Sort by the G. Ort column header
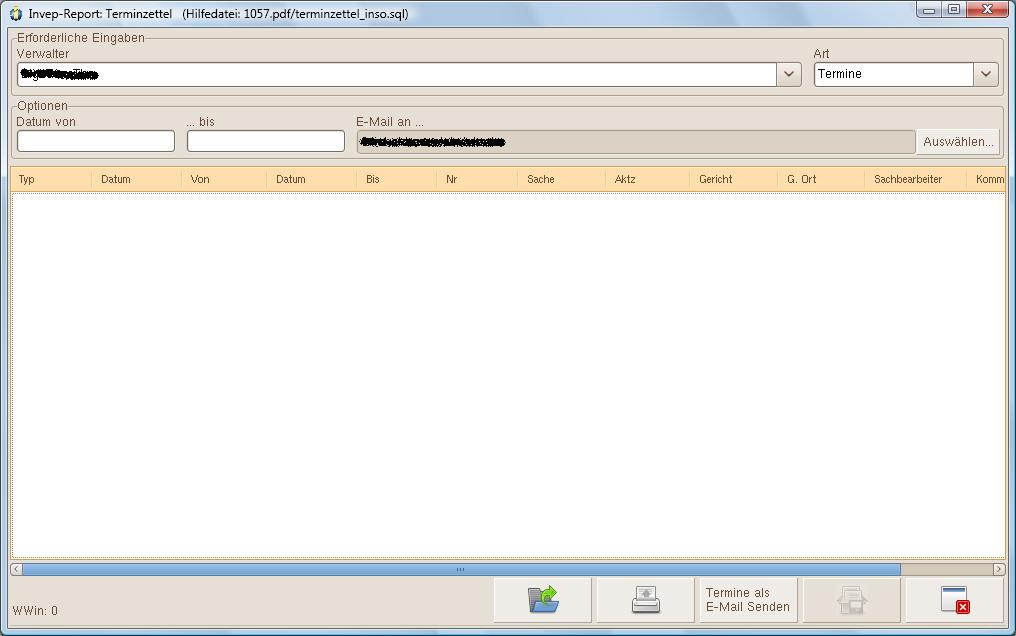 click(821, 179)
